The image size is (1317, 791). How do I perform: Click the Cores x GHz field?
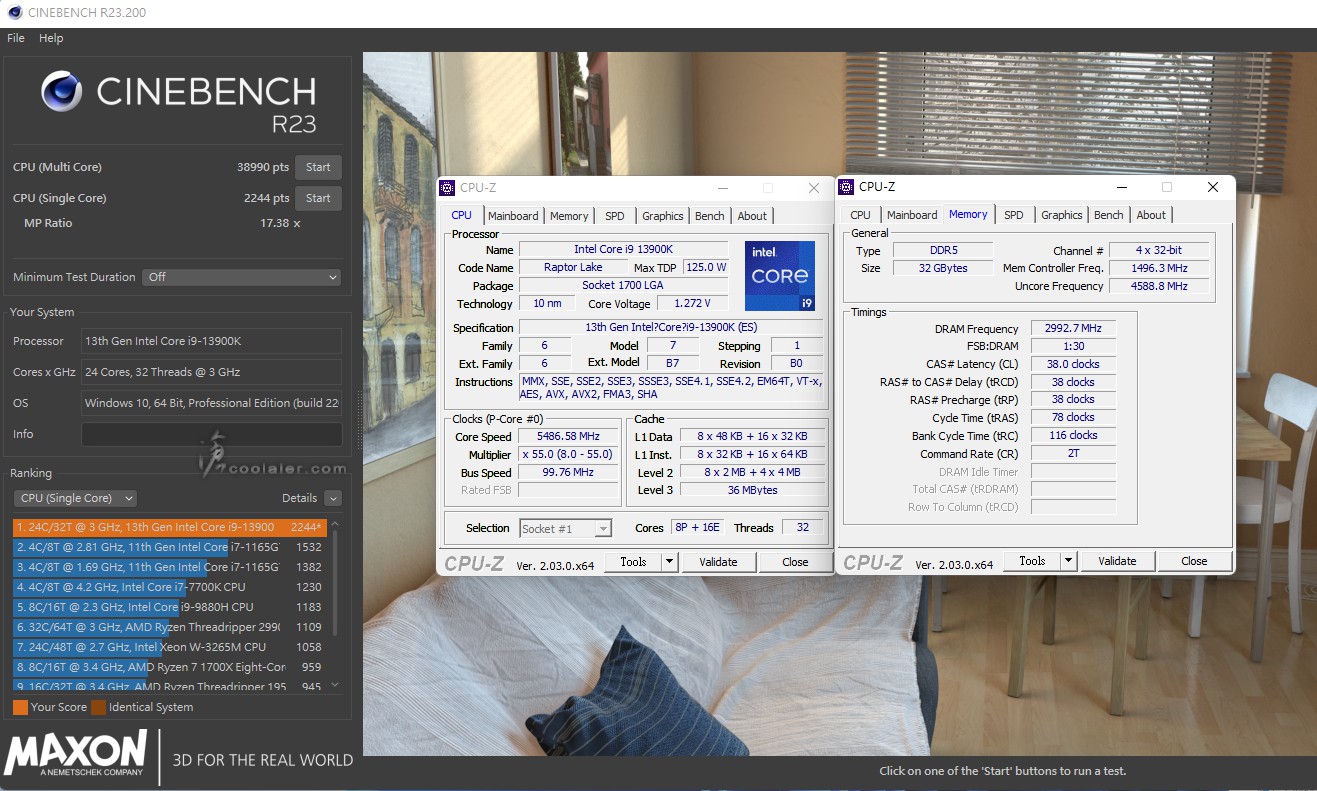(x=211, y=372)
